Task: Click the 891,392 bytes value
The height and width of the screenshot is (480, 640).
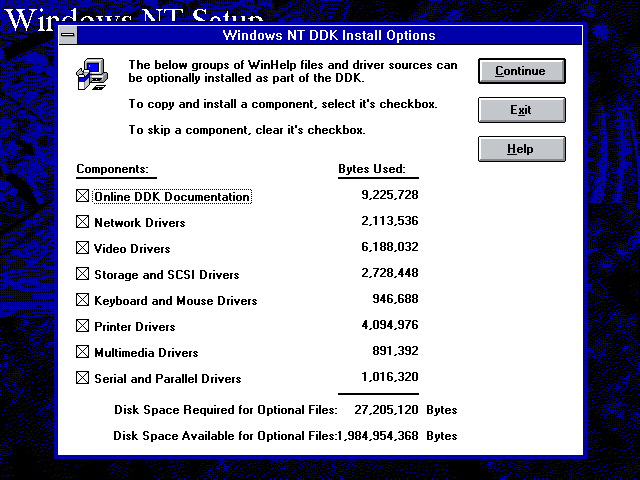Action: [x=395, y=351]
